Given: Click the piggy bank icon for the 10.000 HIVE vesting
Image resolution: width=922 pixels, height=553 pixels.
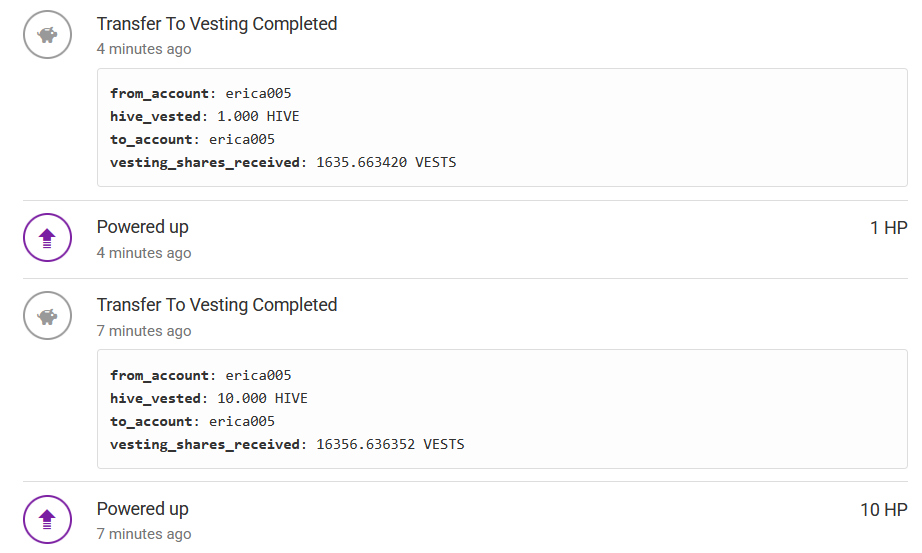Looking at the screenshot, I should (x=47, y=316).
